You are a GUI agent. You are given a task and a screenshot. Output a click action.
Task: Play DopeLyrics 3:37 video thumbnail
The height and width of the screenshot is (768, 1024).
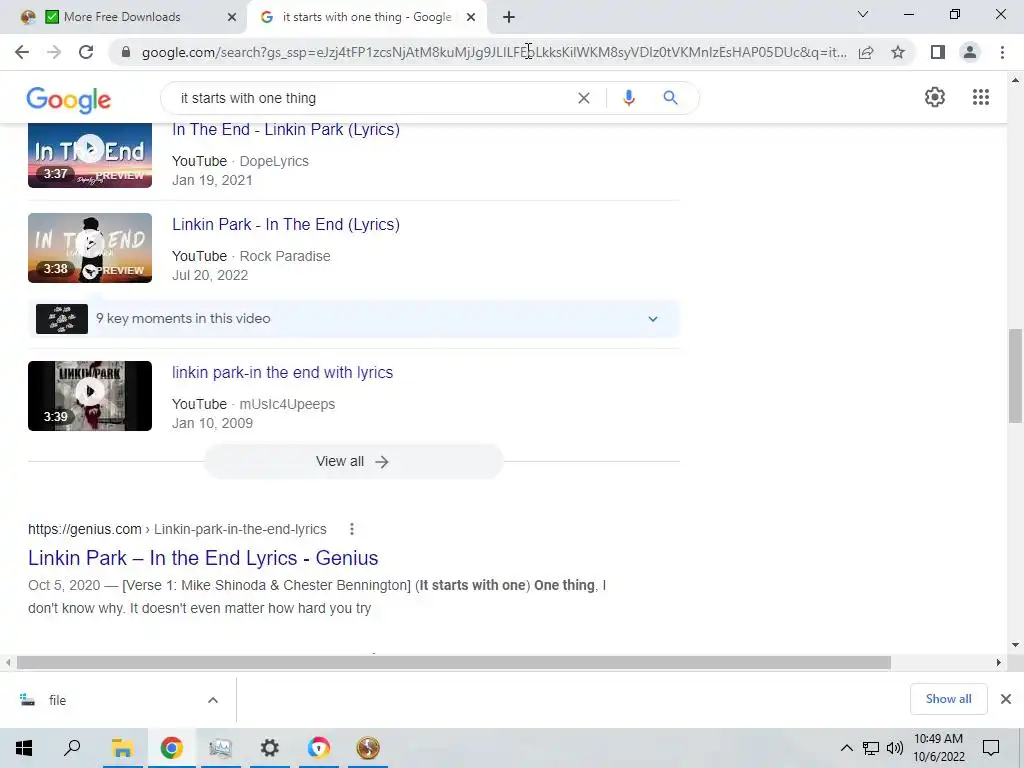tap(90, 155)
